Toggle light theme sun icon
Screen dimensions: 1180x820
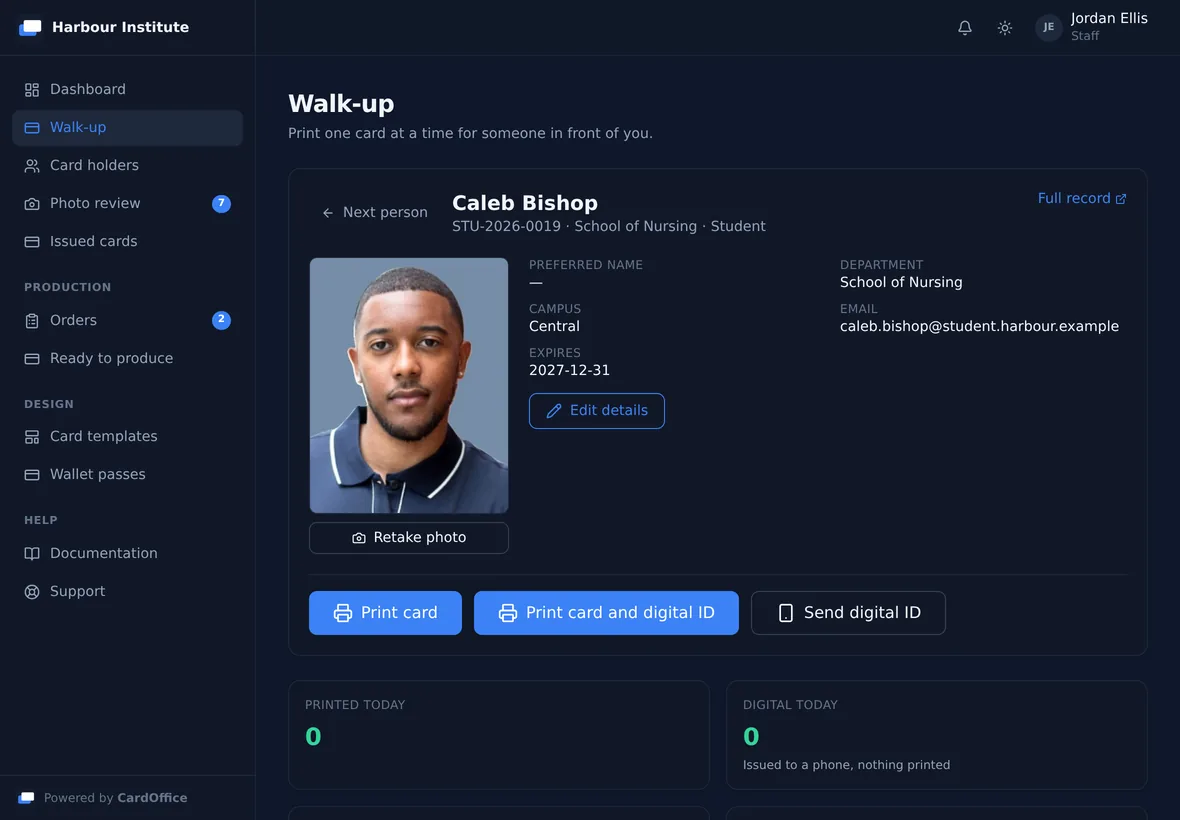1005,28
